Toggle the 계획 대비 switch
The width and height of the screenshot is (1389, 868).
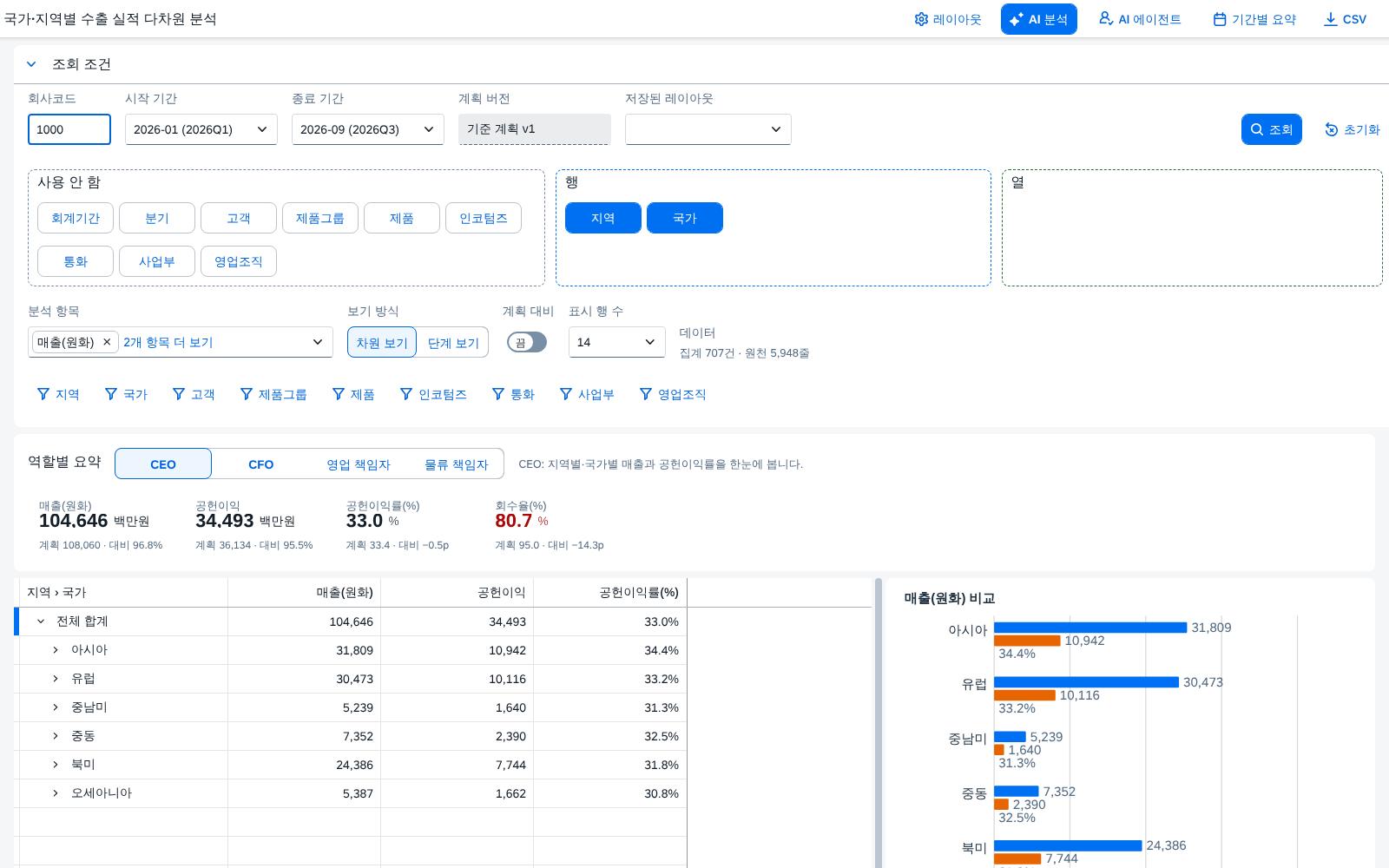pos(527,342)
